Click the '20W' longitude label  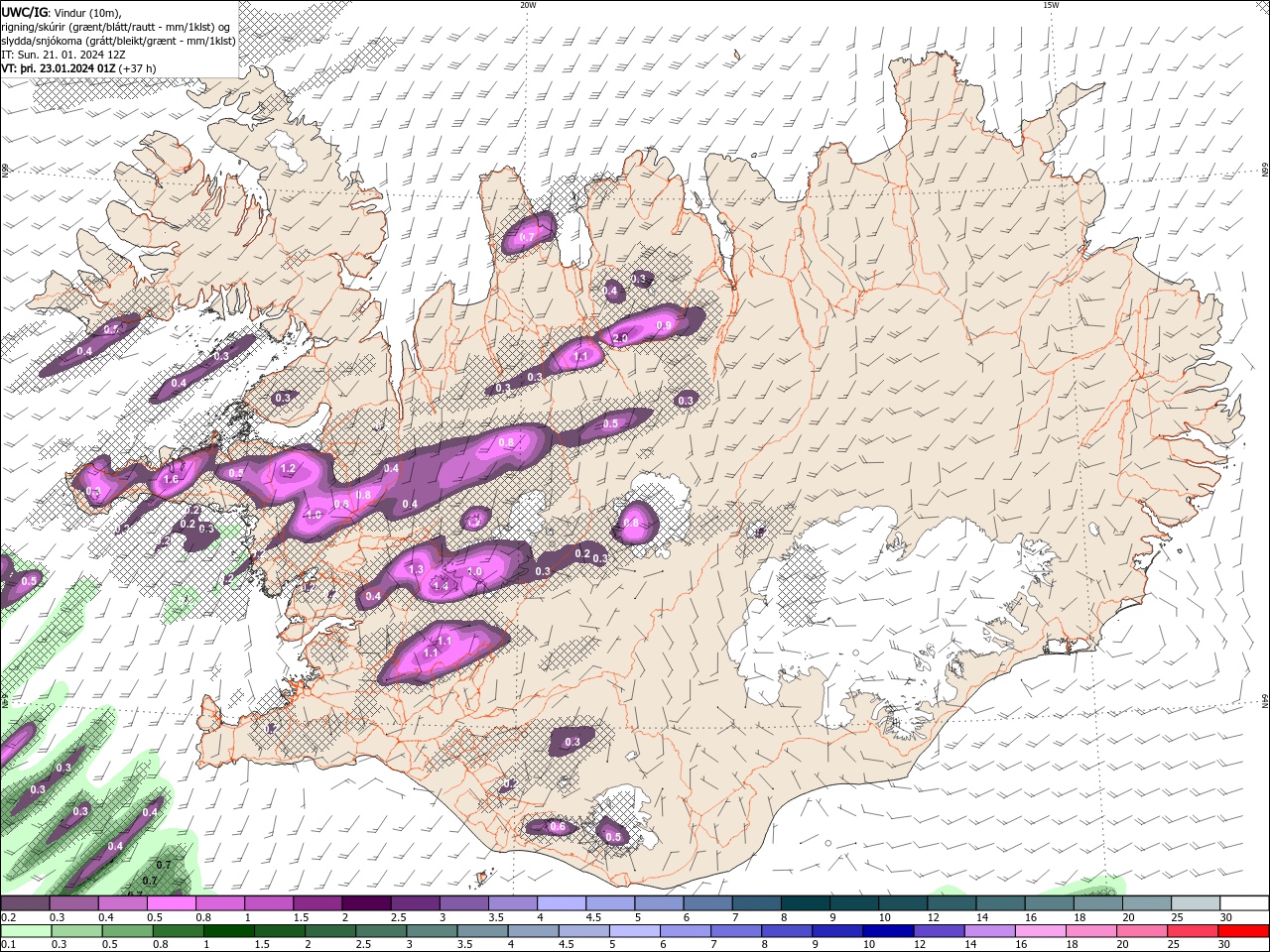coord(528,5)
